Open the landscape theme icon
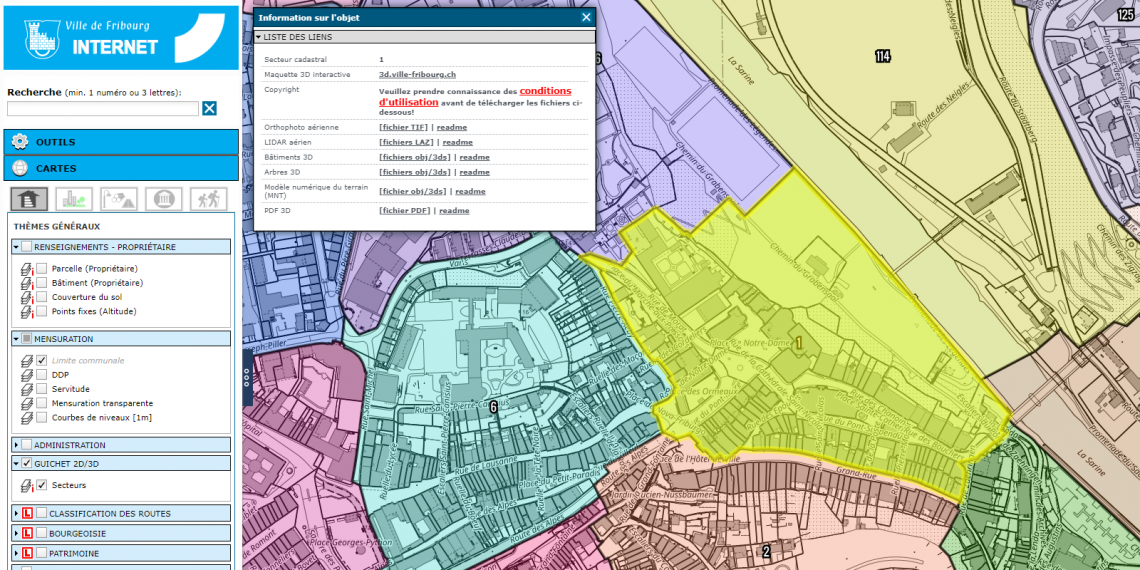Viewport: 1140px width, 570px height. pyautogui.click(x=119, y=198)
